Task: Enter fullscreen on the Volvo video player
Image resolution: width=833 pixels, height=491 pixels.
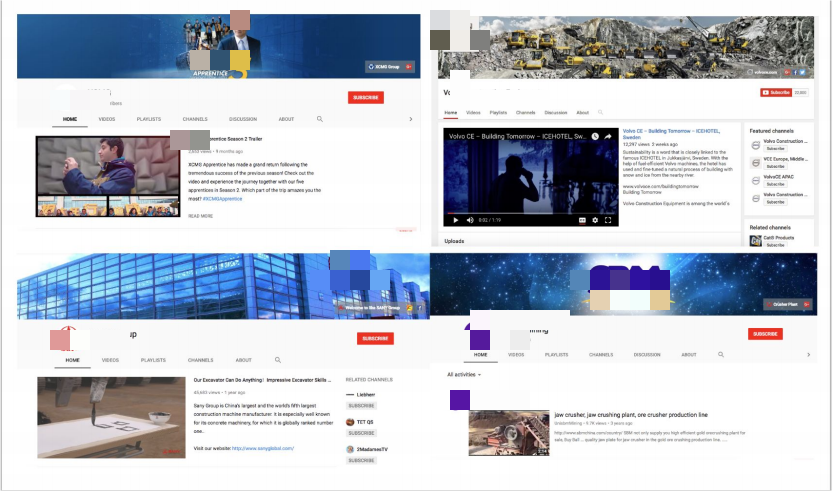Action: [x=607, y=219]
